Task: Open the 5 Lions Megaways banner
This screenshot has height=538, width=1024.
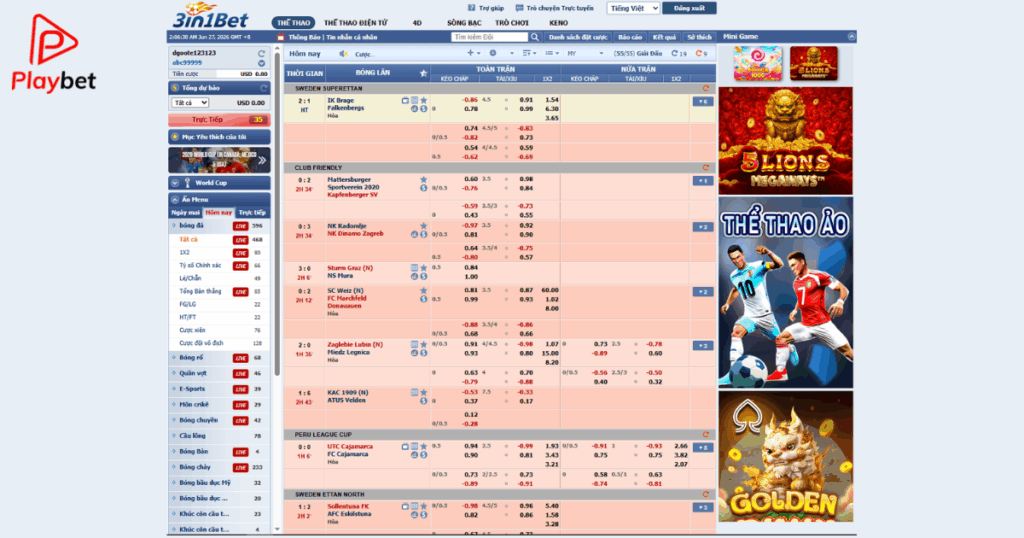Action: (786, 140)
